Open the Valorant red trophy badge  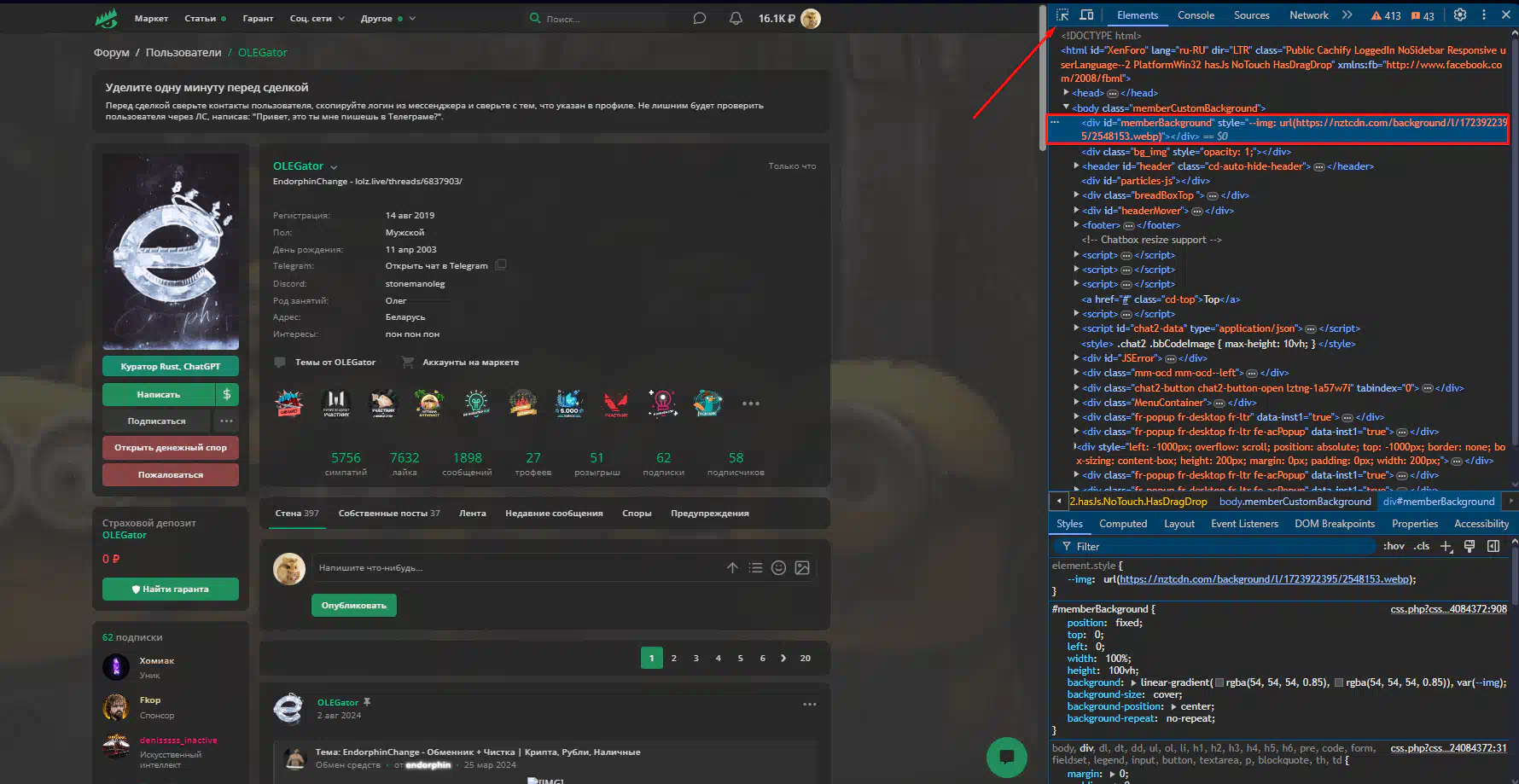(615, 403)
